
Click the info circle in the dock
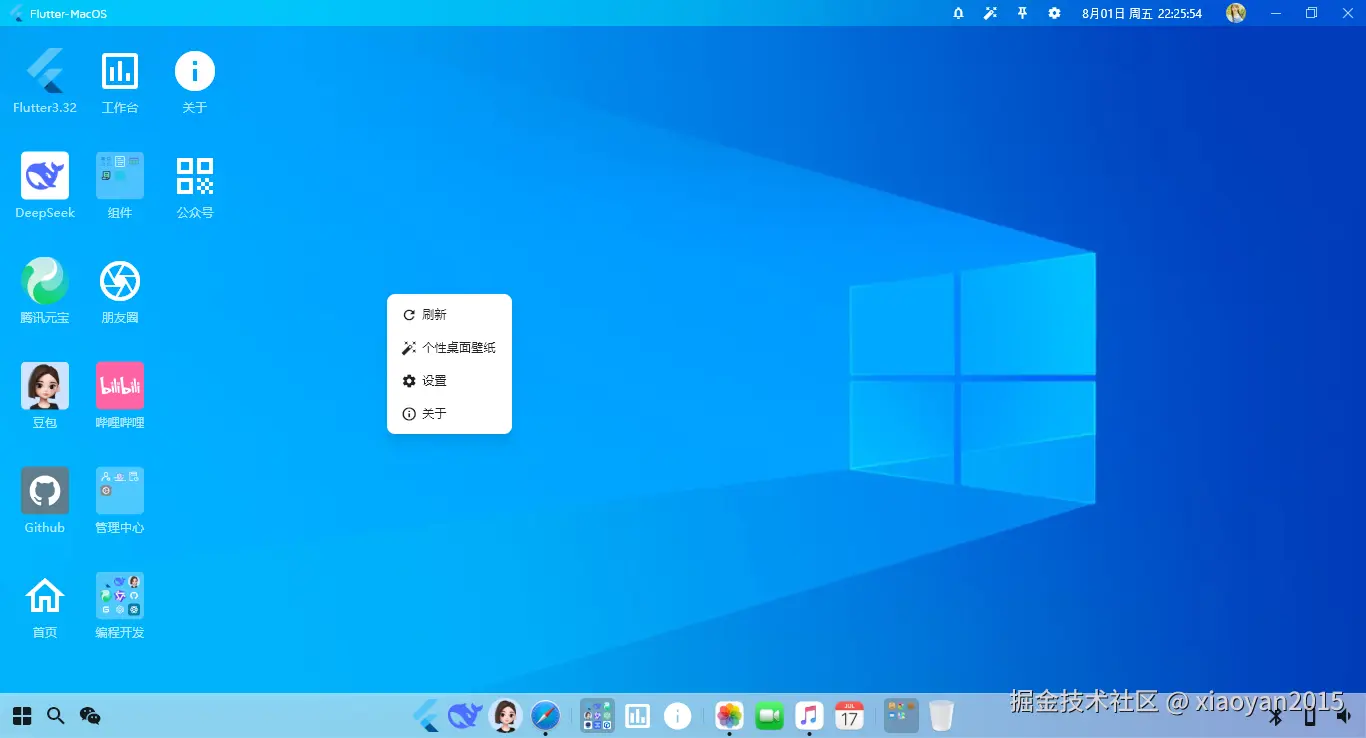tap(678, 715)
